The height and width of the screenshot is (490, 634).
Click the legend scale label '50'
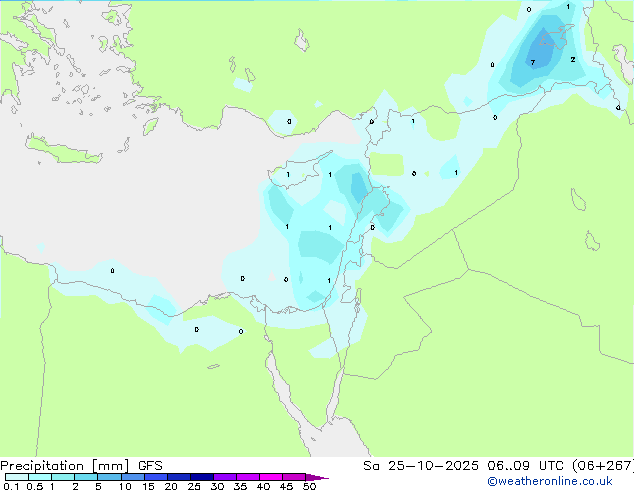[x=309, y=486]
